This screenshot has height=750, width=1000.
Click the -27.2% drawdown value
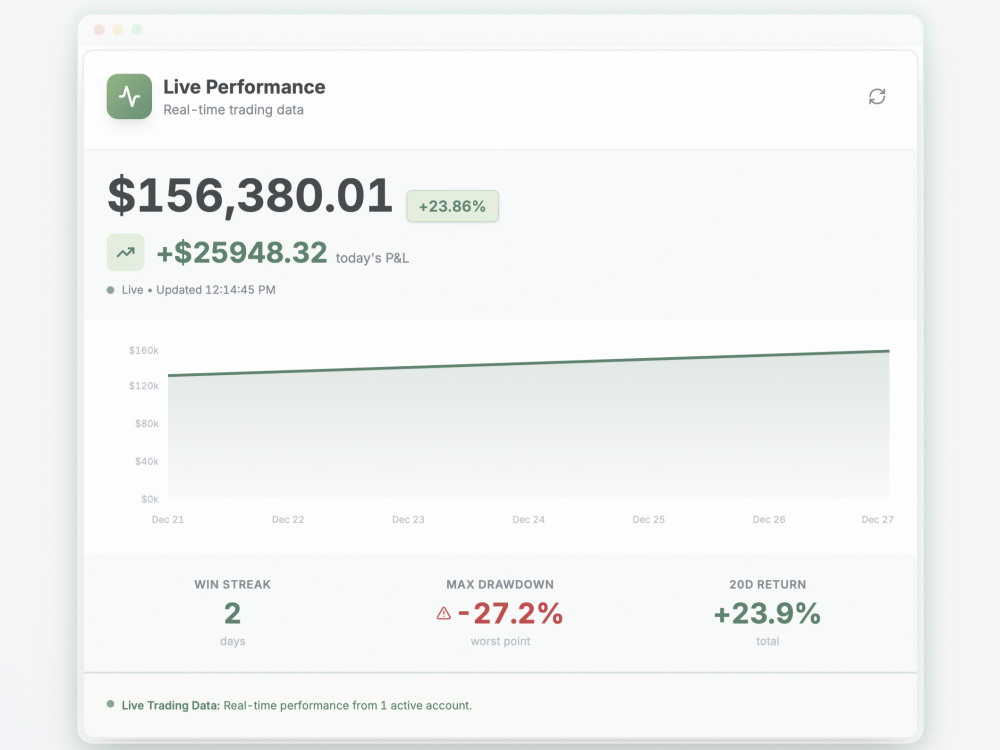coord(510,614)
